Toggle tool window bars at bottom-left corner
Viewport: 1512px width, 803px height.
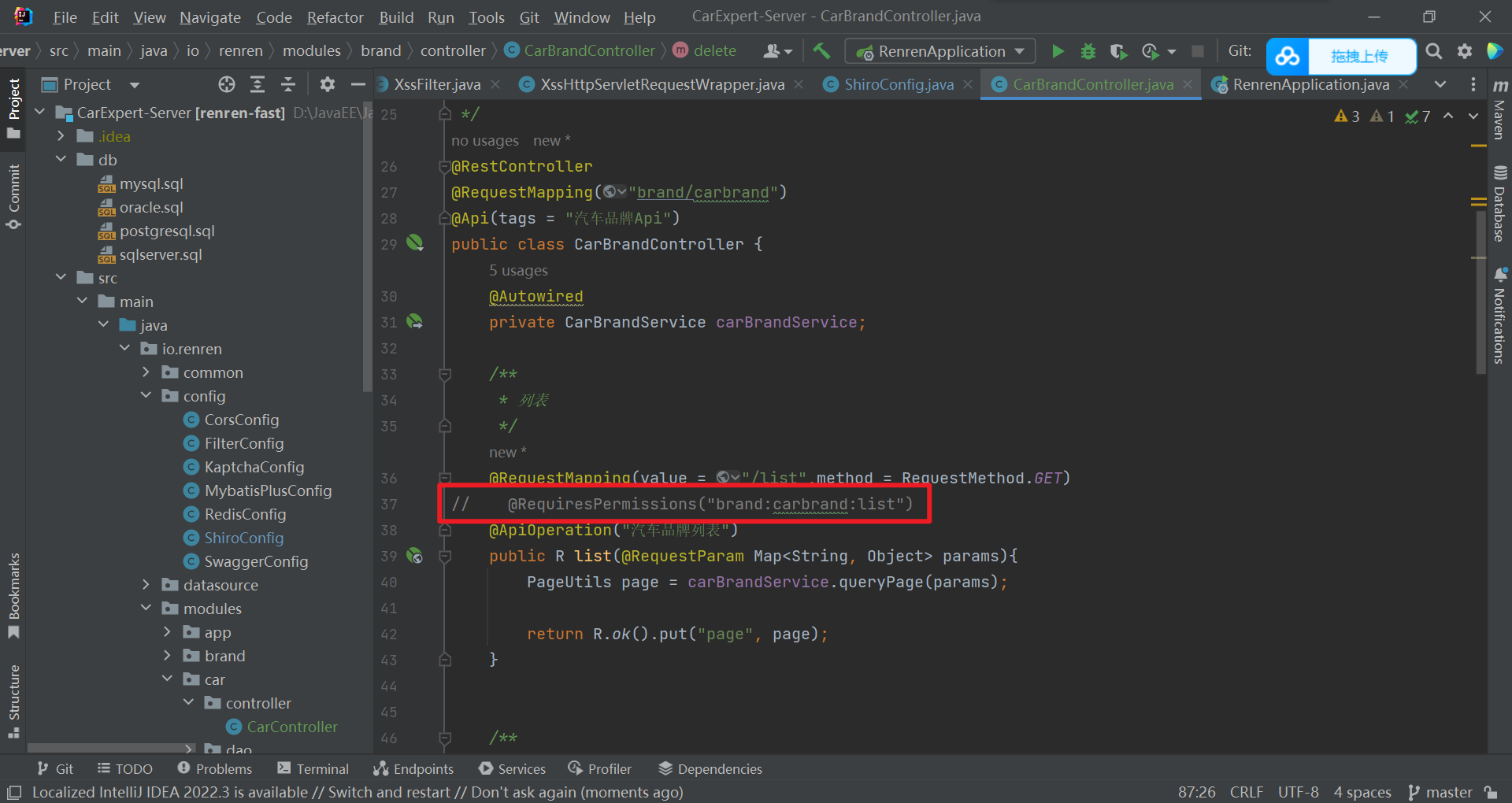(x=13, y=792)
